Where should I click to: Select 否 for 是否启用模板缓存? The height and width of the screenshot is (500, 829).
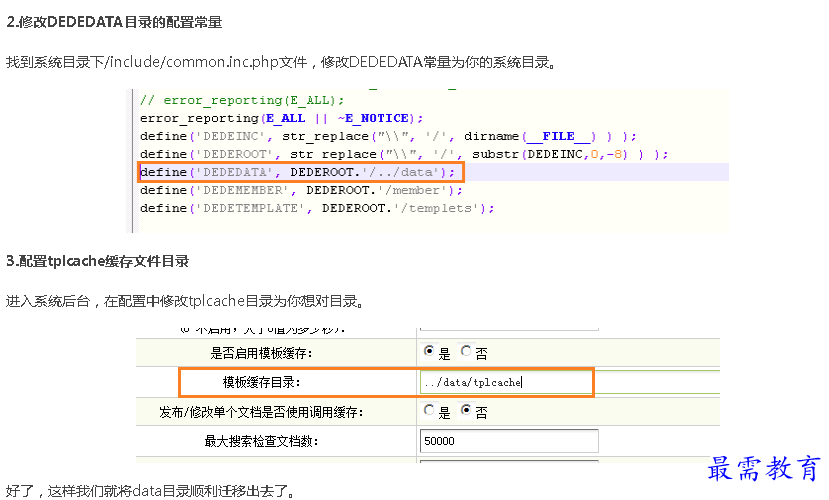click(466, 351)
